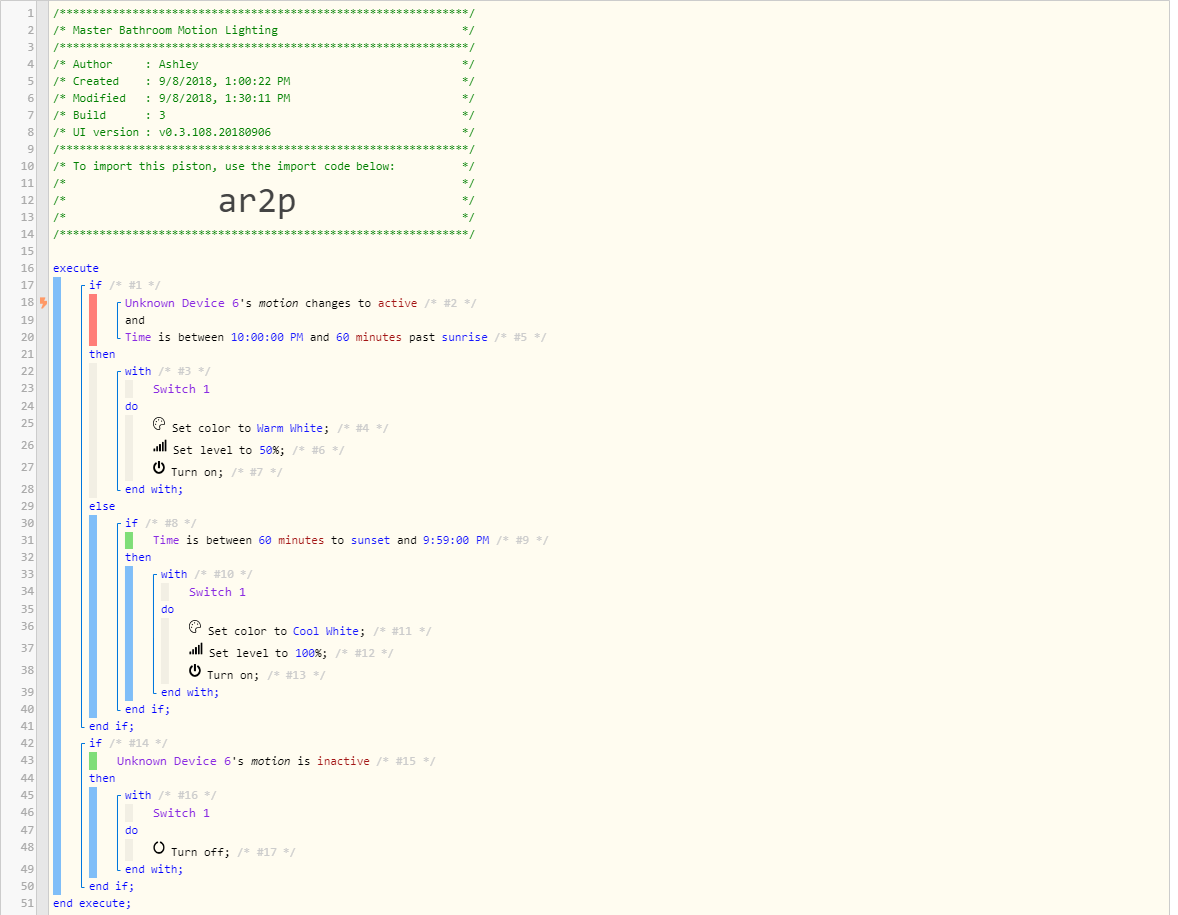Click the '50%' level value
The image size is (1178, 915).
tap(269, 450)
